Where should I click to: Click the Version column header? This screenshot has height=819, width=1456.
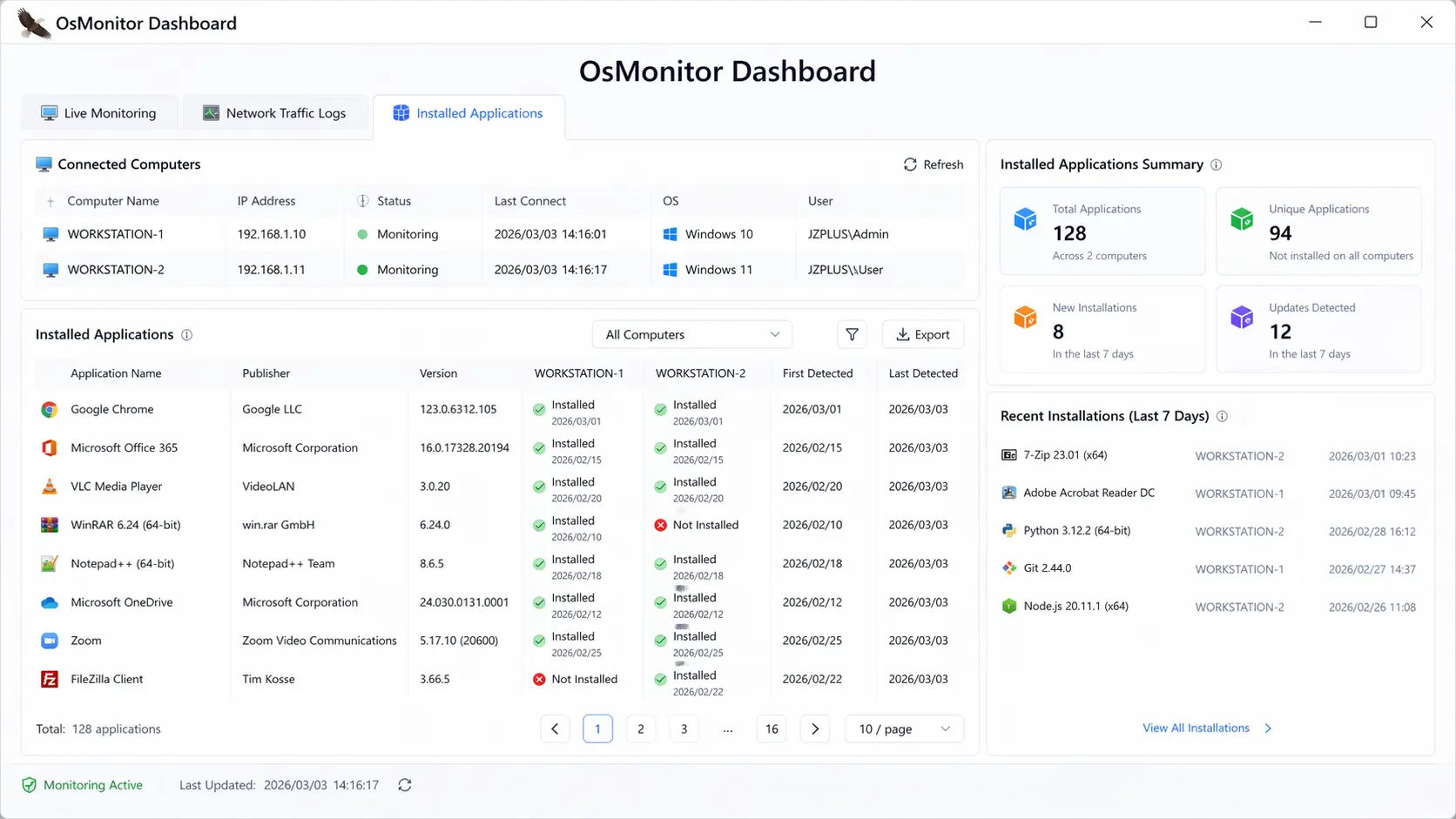pos(438,373)
